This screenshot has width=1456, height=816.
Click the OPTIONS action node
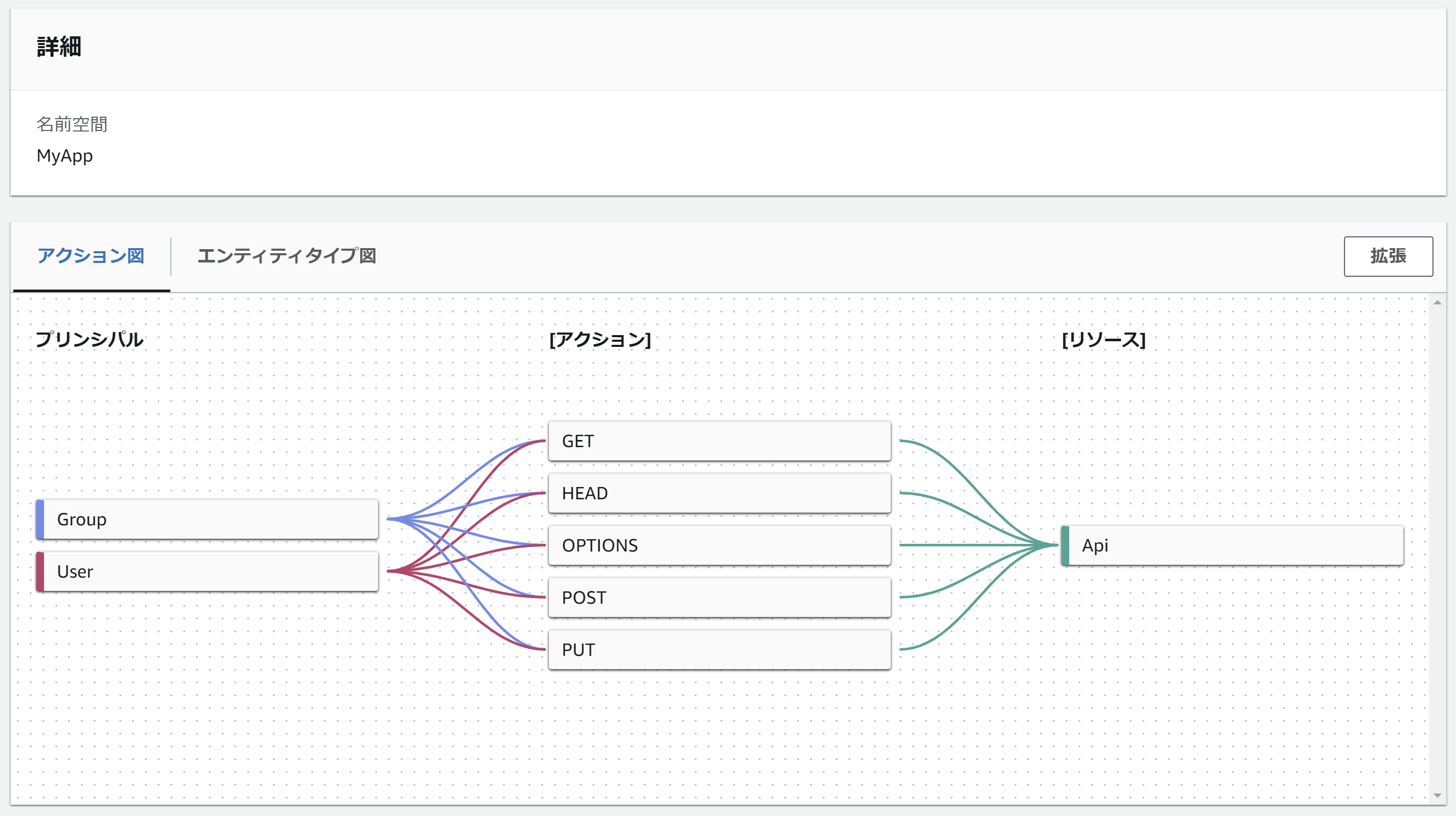719,545
